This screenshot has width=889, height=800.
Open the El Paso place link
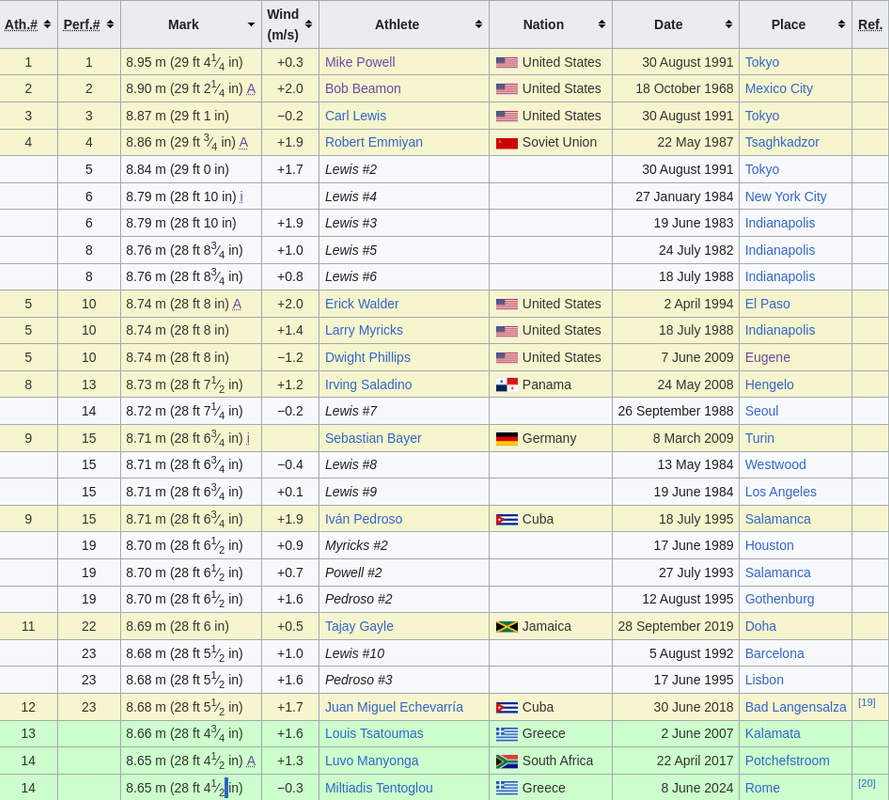coord(767,304)
